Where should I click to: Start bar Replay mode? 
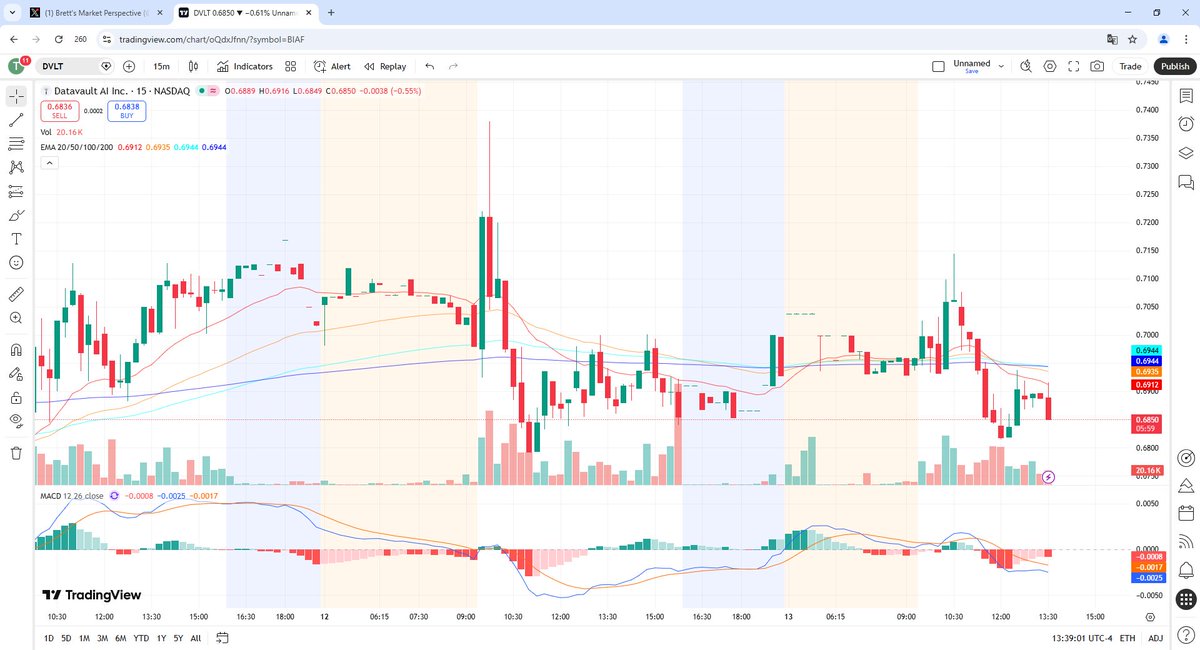pyautogui.click(x=385, y=66)
